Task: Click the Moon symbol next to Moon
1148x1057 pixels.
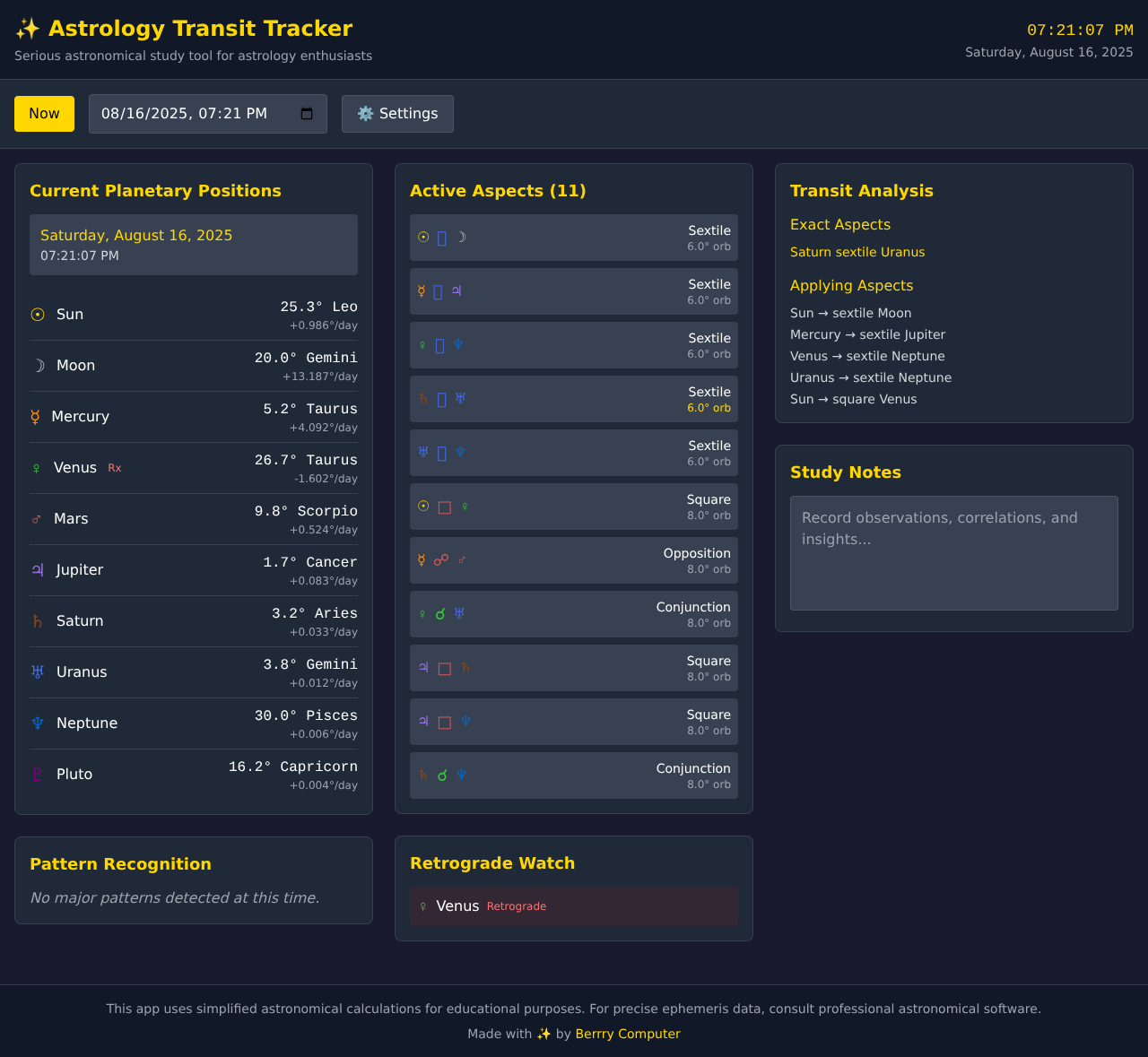Action: click(x=37, y=365)
